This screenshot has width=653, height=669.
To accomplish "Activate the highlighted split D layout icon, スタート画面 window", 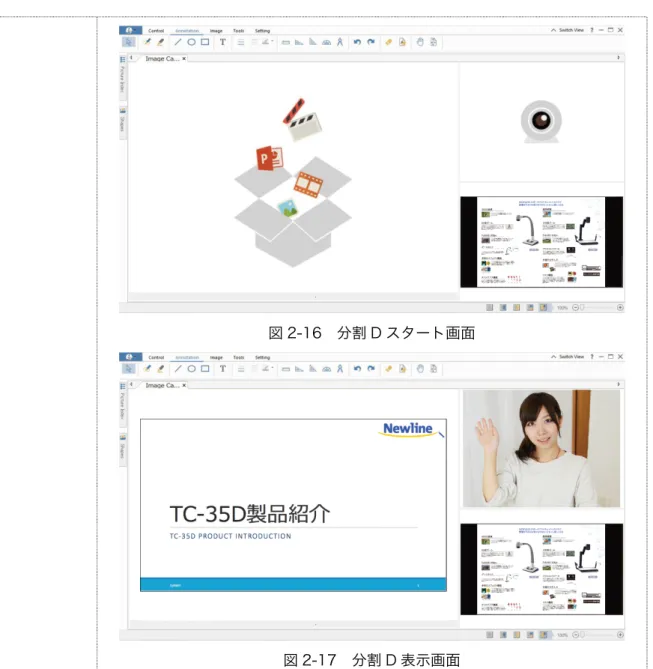I will click(543, 307).
